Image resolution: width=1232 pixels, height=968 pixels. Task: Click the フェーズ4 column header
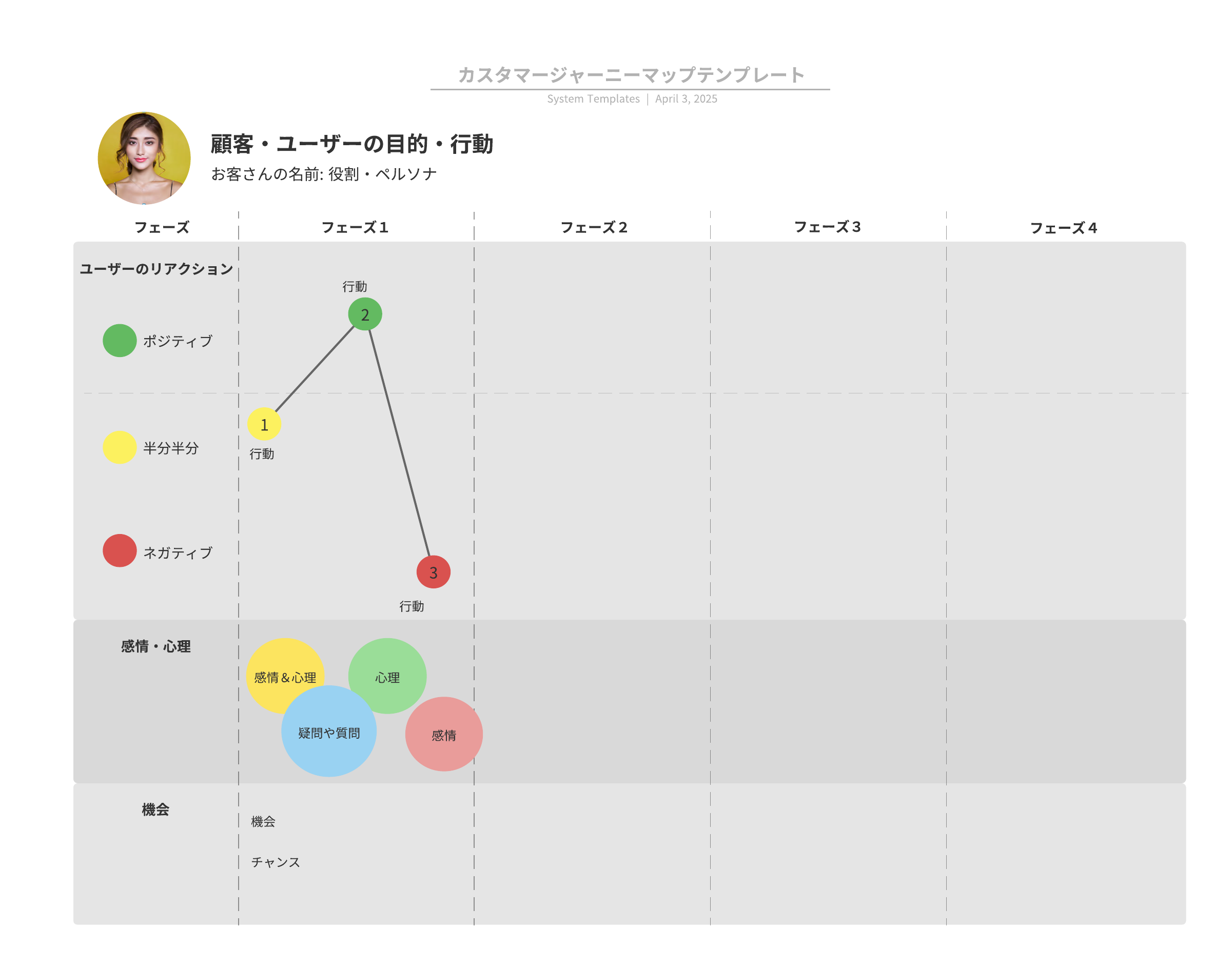coord(1063,228)
